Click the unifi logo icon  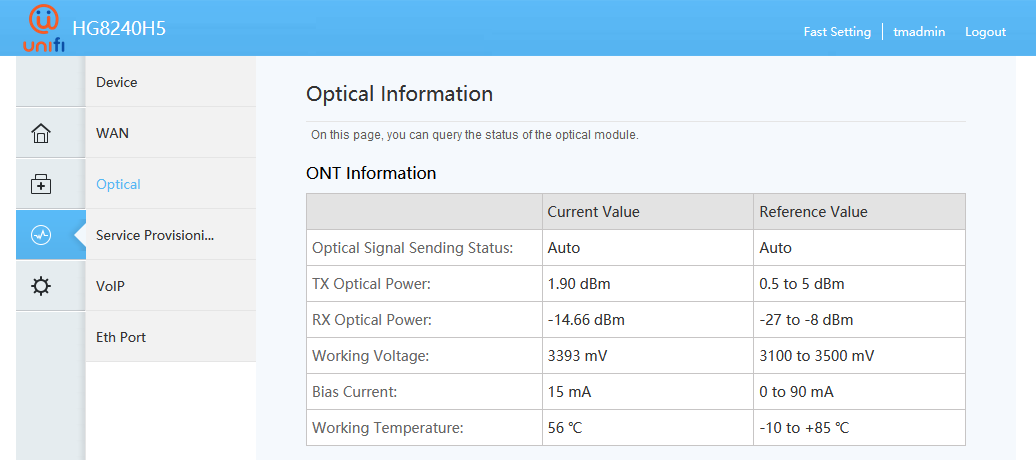44,29
